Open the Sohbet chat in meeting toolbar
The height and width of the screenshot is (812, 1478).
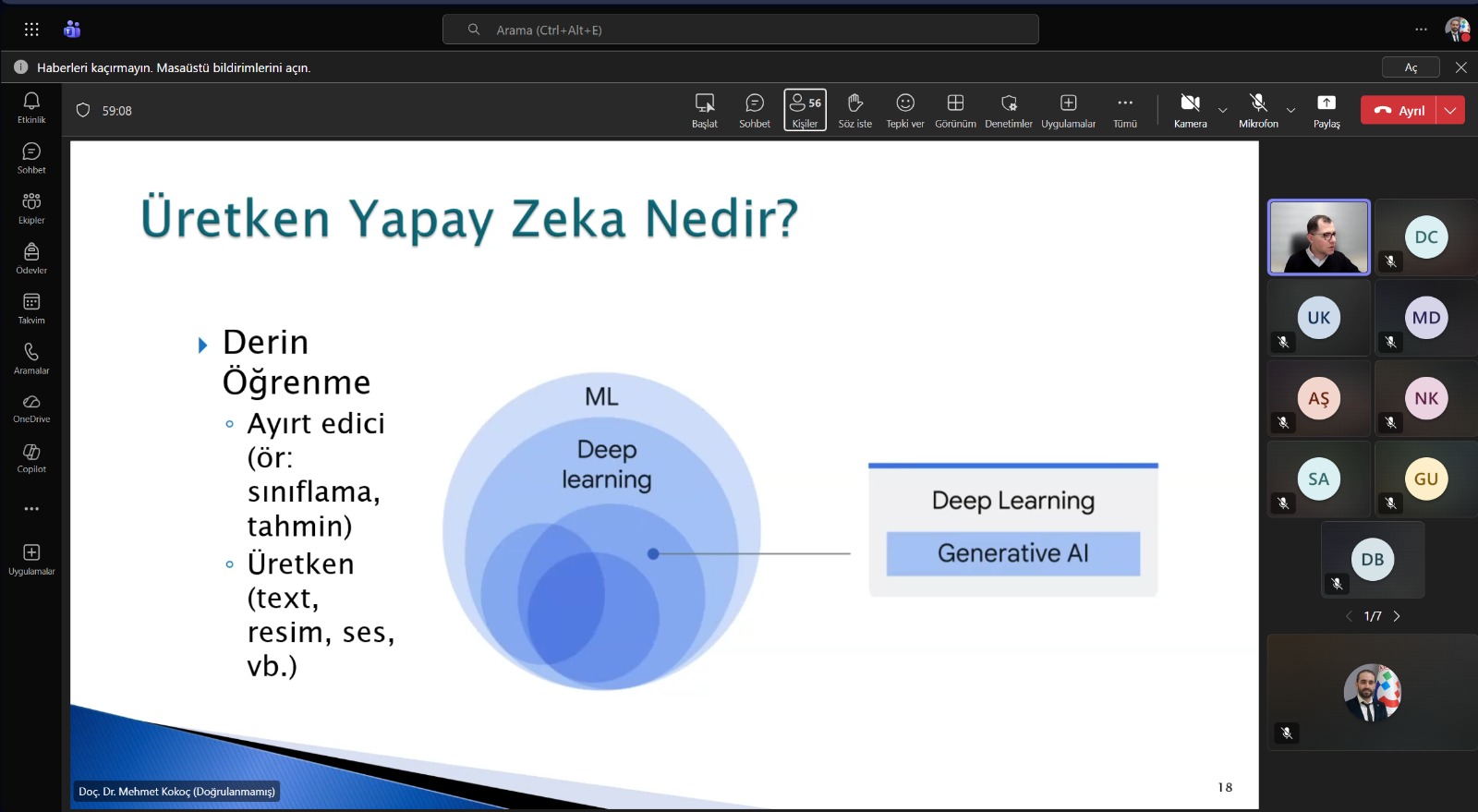point(754,110)
